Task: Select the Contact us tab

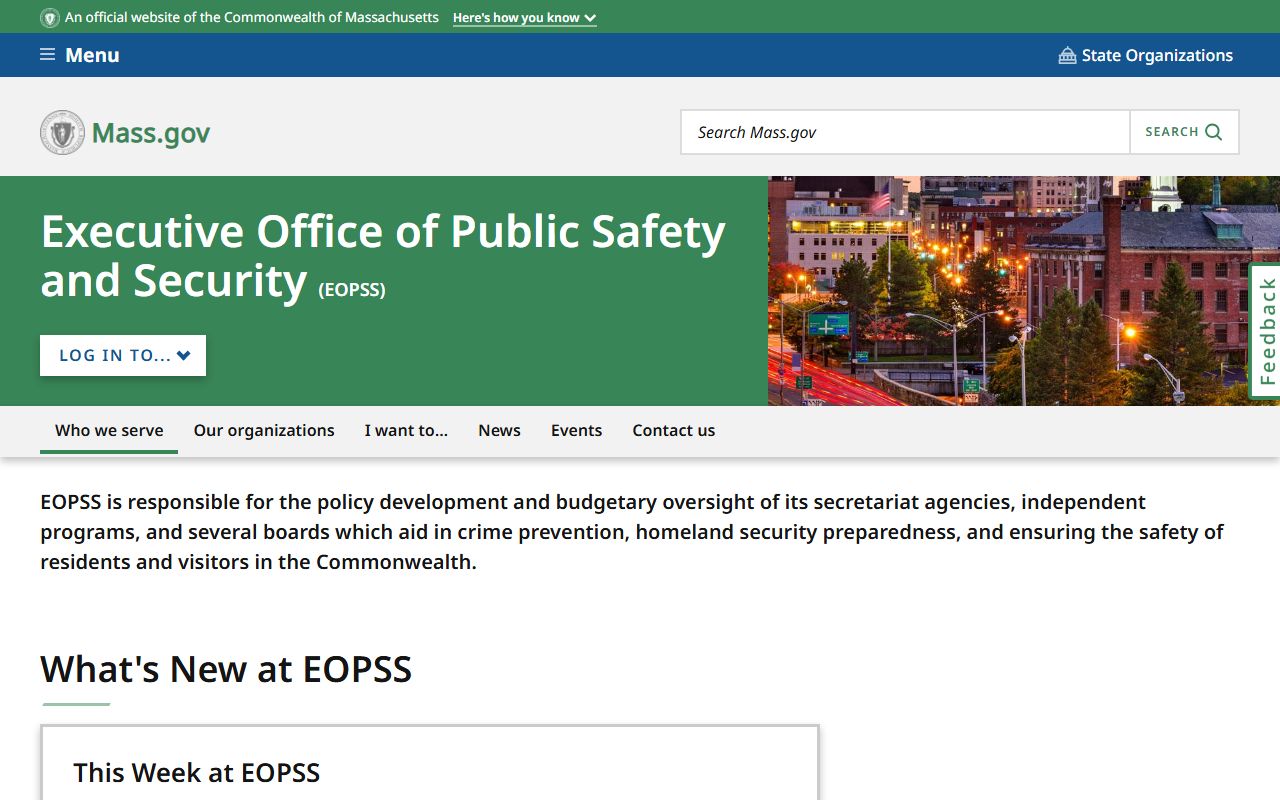Action: click(673, 431)
